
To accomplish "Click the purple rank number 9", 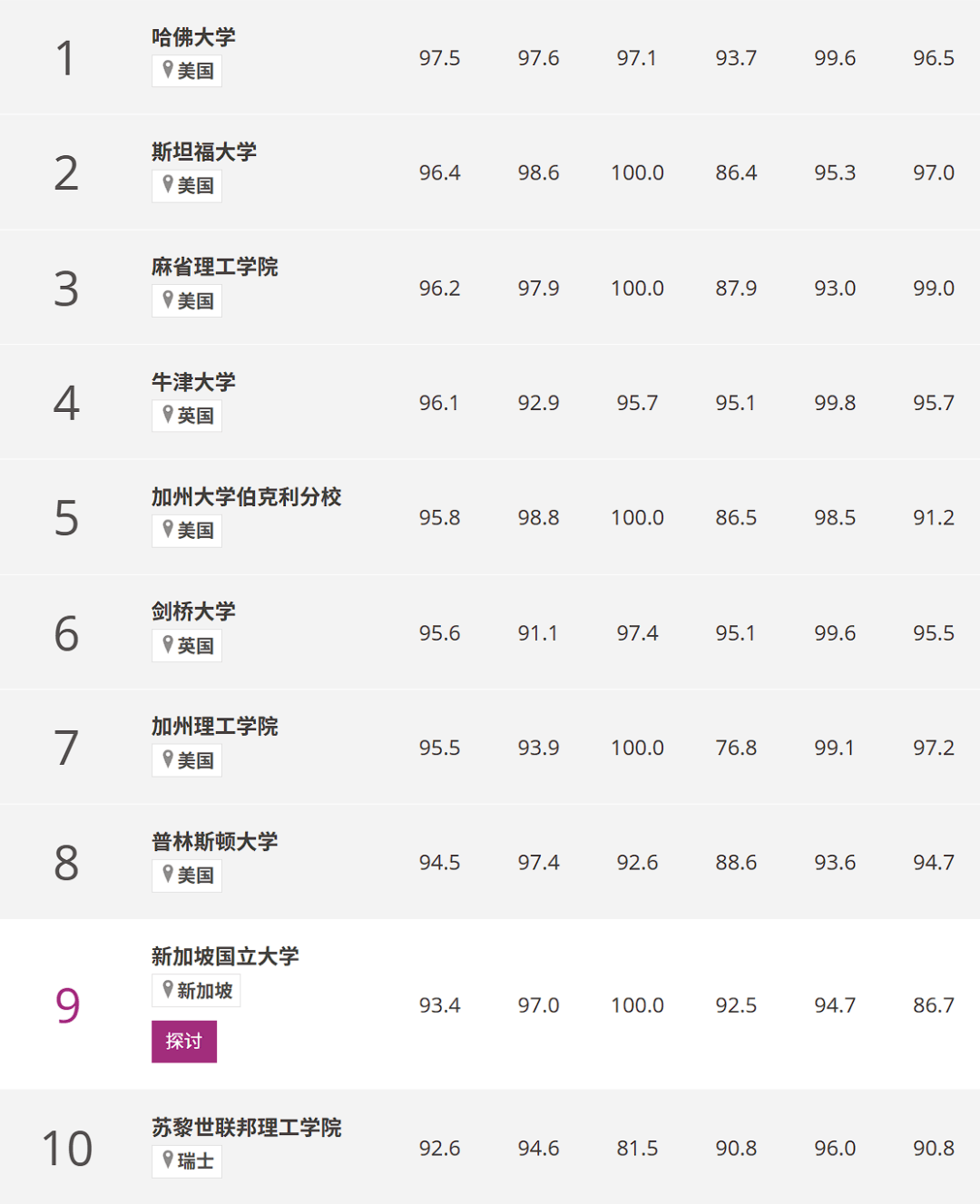I will tap(67, 1005).
